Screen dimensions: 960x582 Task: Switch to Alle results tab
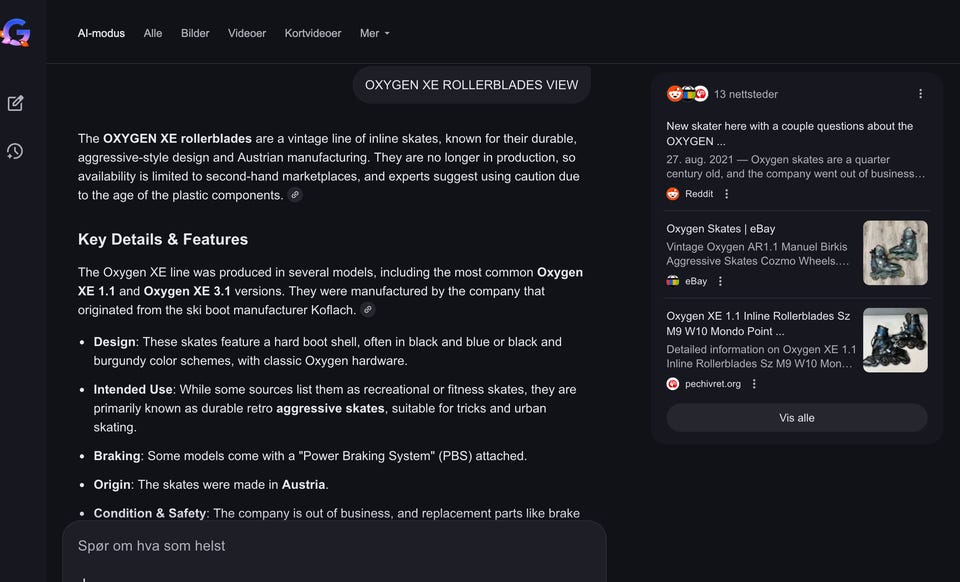point(152,33)
